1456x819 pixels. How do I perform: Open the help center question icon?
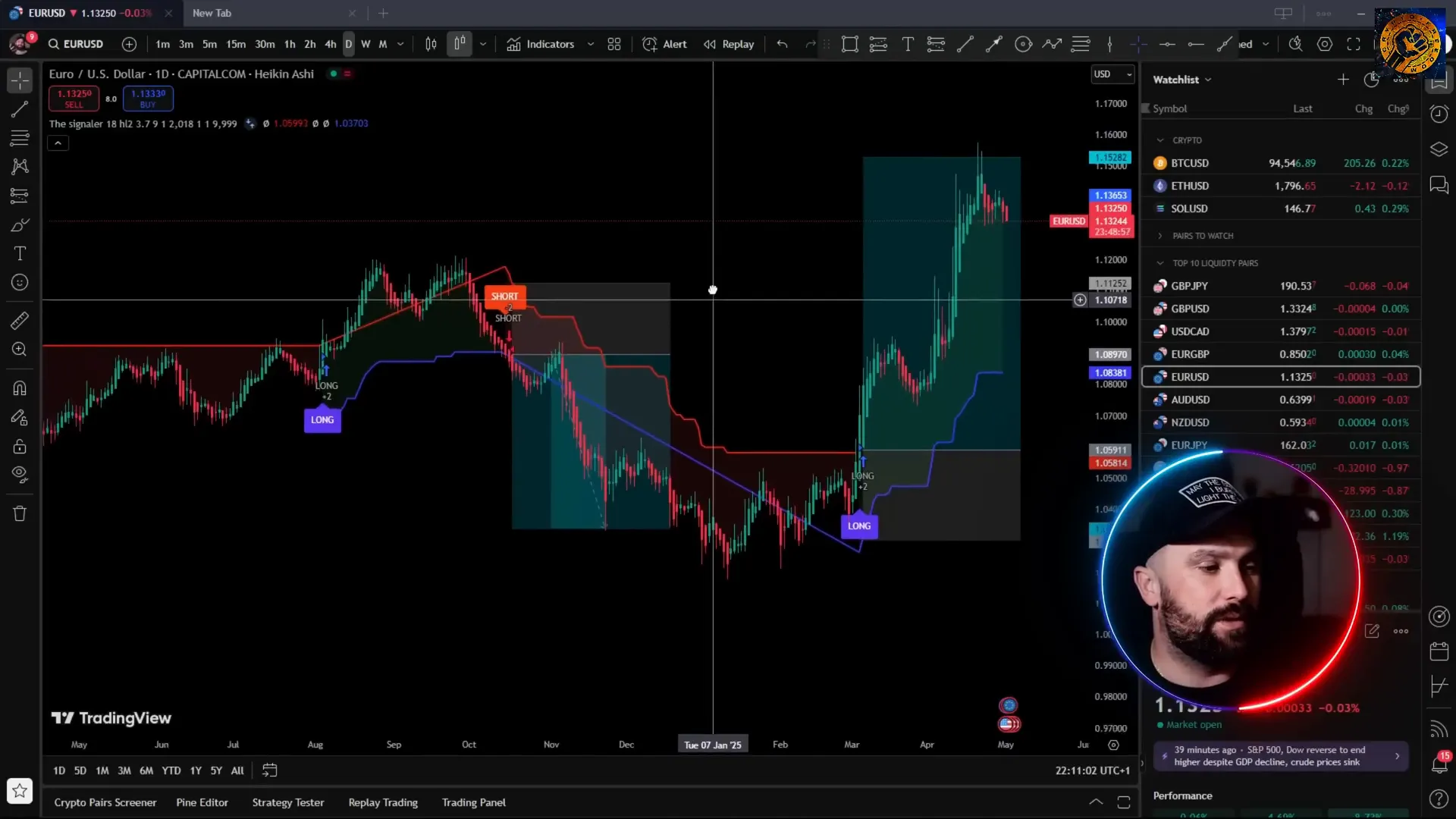click(1439, 799)
